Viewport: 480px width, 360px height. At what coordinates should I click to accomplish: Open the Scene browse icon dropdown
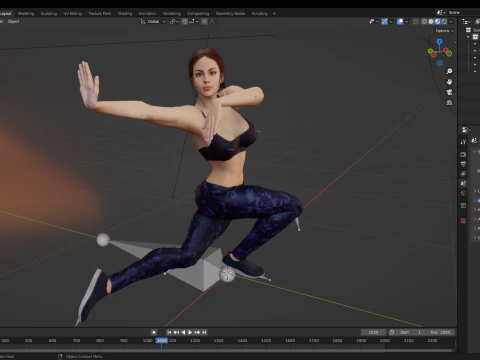coord(441,12)
